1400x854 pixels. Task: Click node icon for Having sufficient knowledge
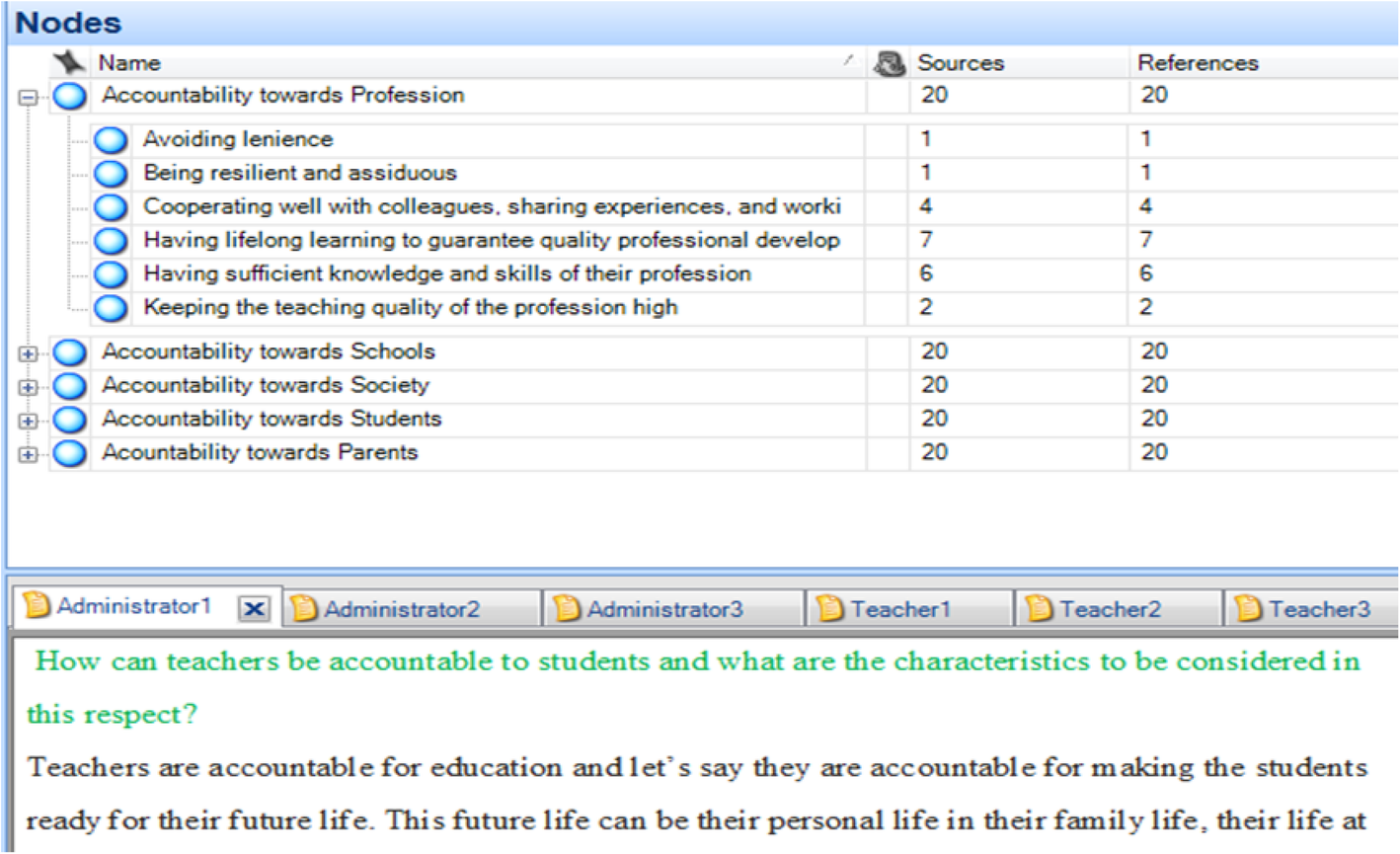click(111, 274)
